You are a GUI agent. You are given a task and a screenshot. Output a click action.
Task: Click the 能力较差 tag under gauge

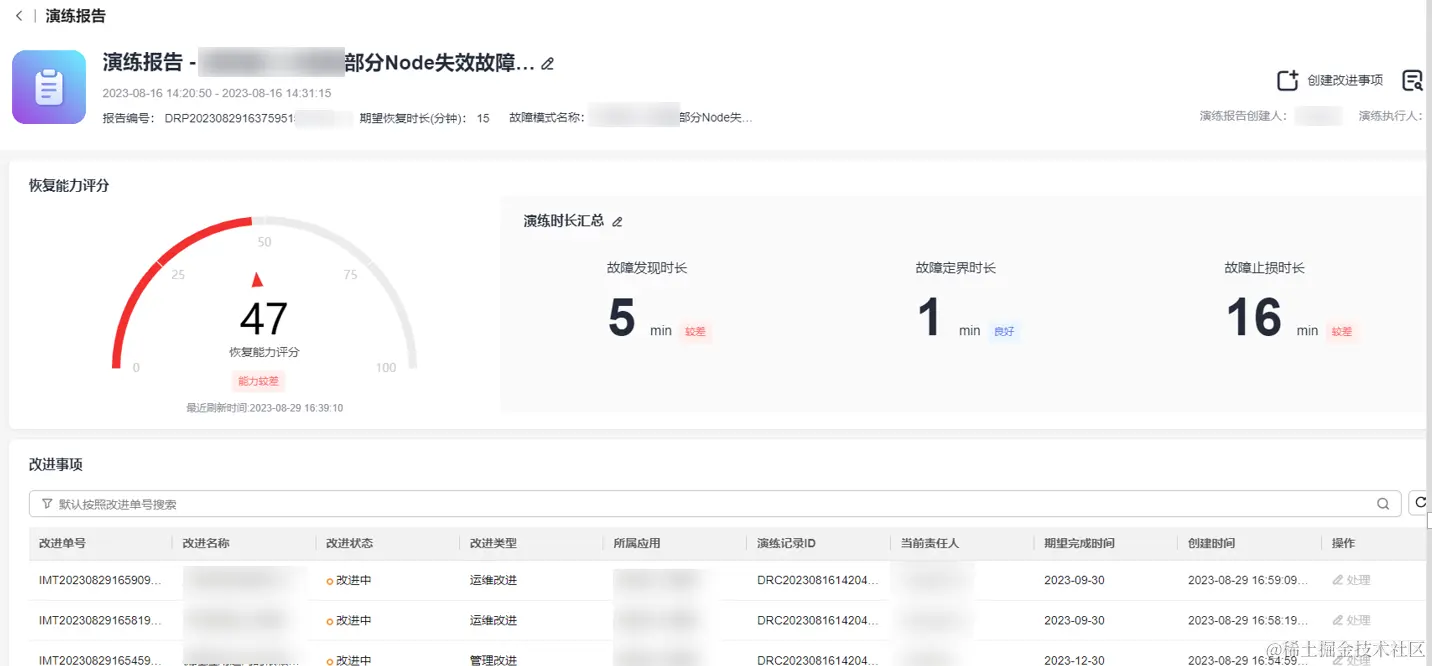[x=259, y=381]
